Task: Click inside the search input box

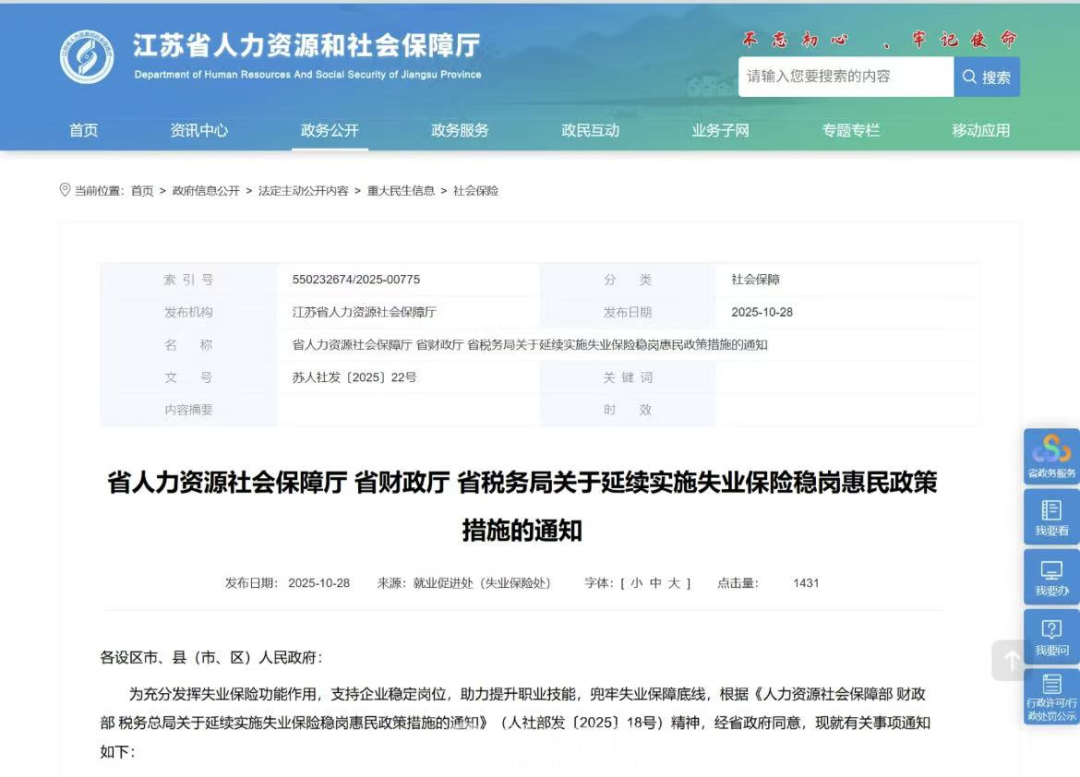Action: click(845, 76)
